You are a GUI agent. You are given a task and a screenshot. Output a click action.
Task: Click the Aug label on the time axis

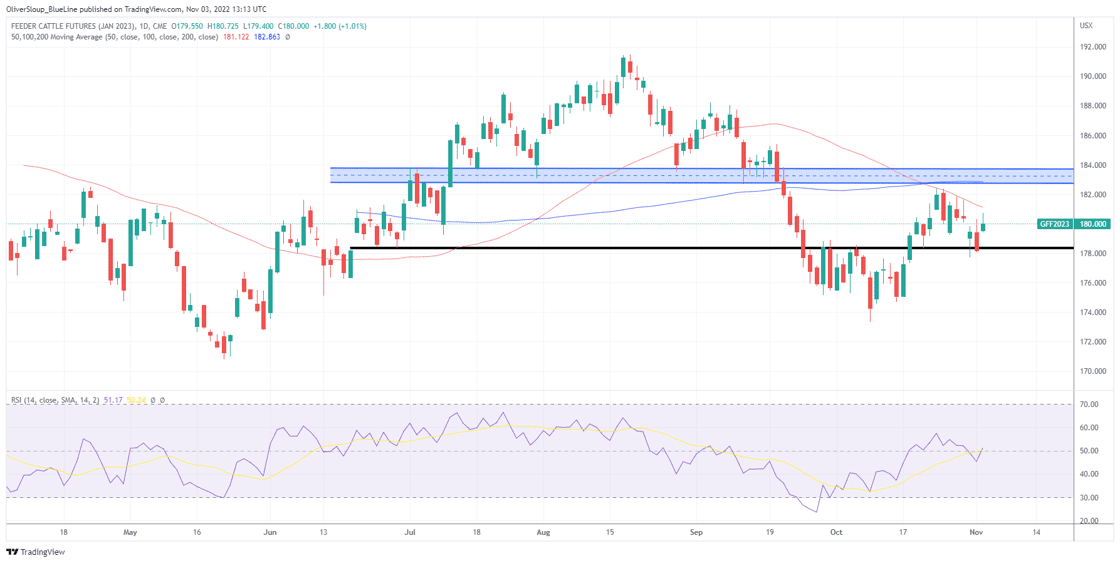point(543,532)
